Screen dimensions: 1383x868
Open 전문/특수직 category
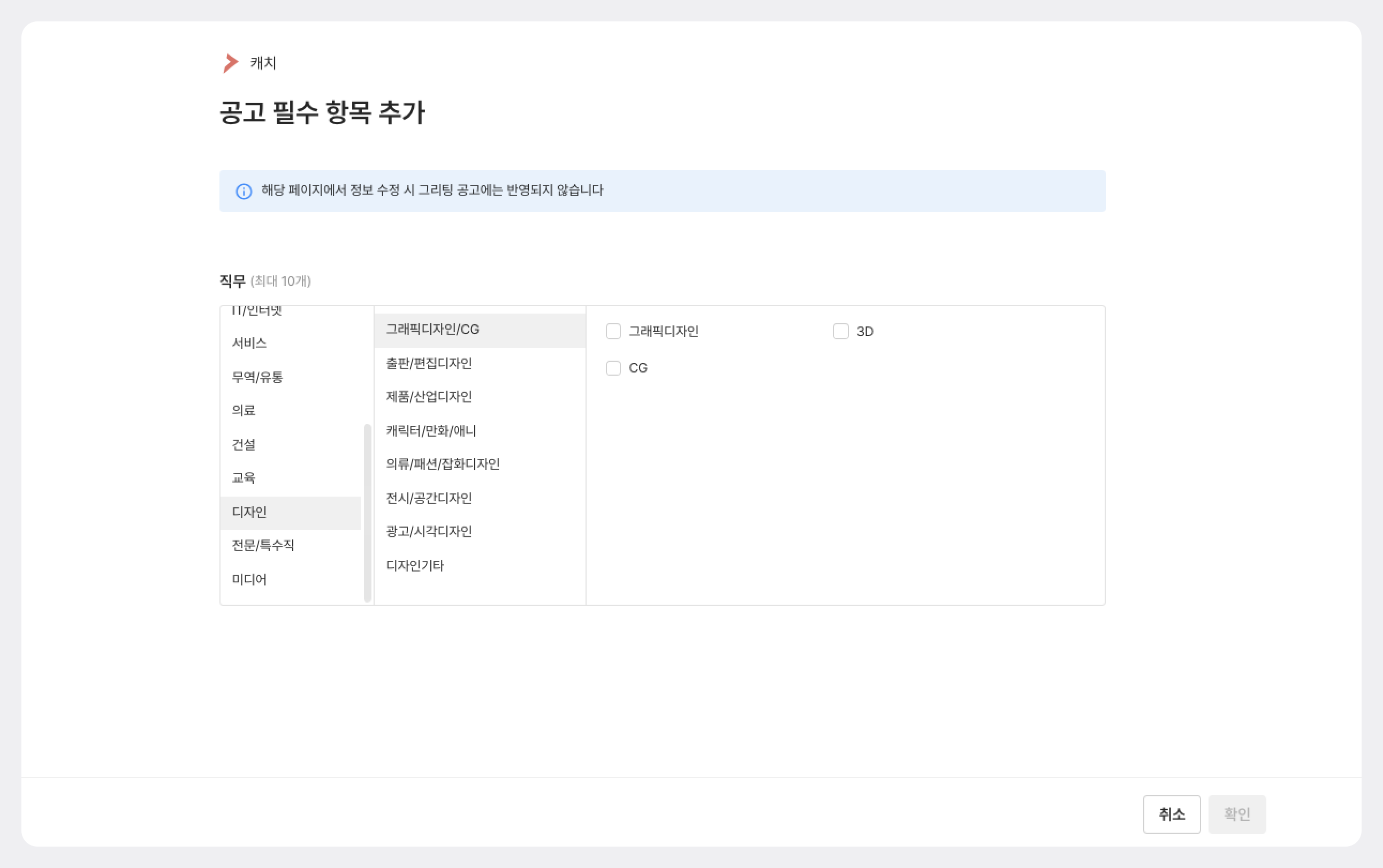point(263,545)
